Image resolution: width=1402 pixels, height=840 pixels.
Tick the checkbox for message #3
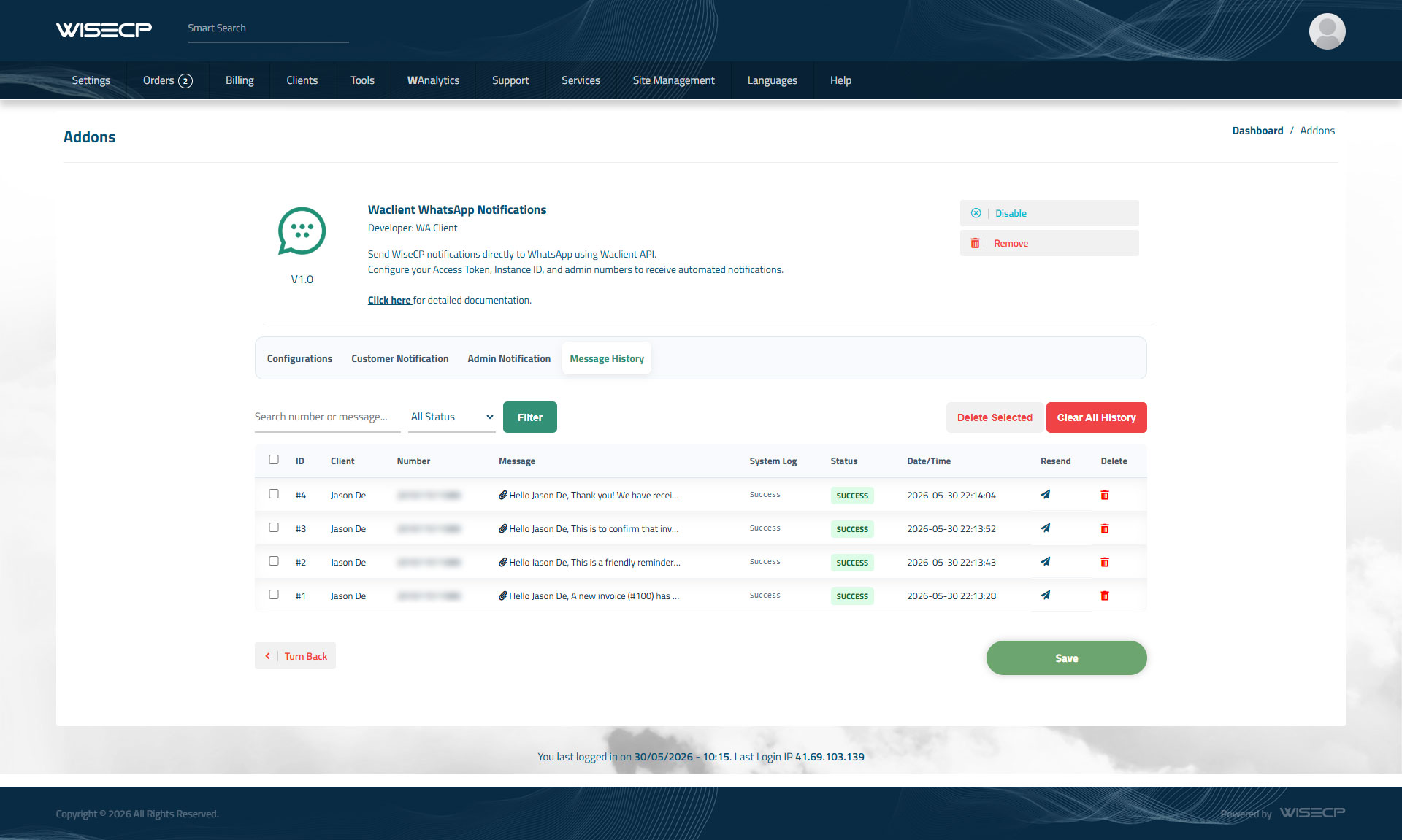coord(274,528)
